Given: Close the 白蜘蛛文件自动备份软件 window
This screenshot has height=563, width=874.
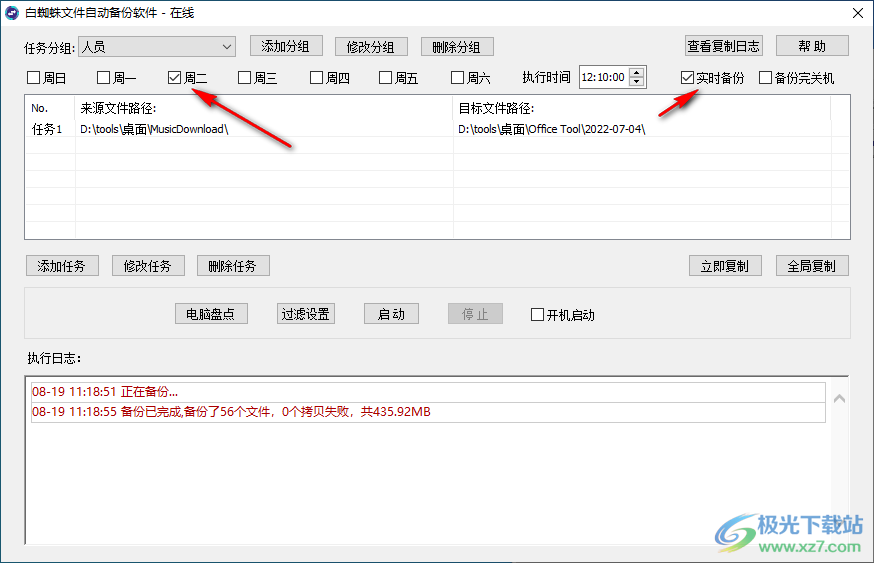Looking at the screenshot, I should [x=858, y=13].
